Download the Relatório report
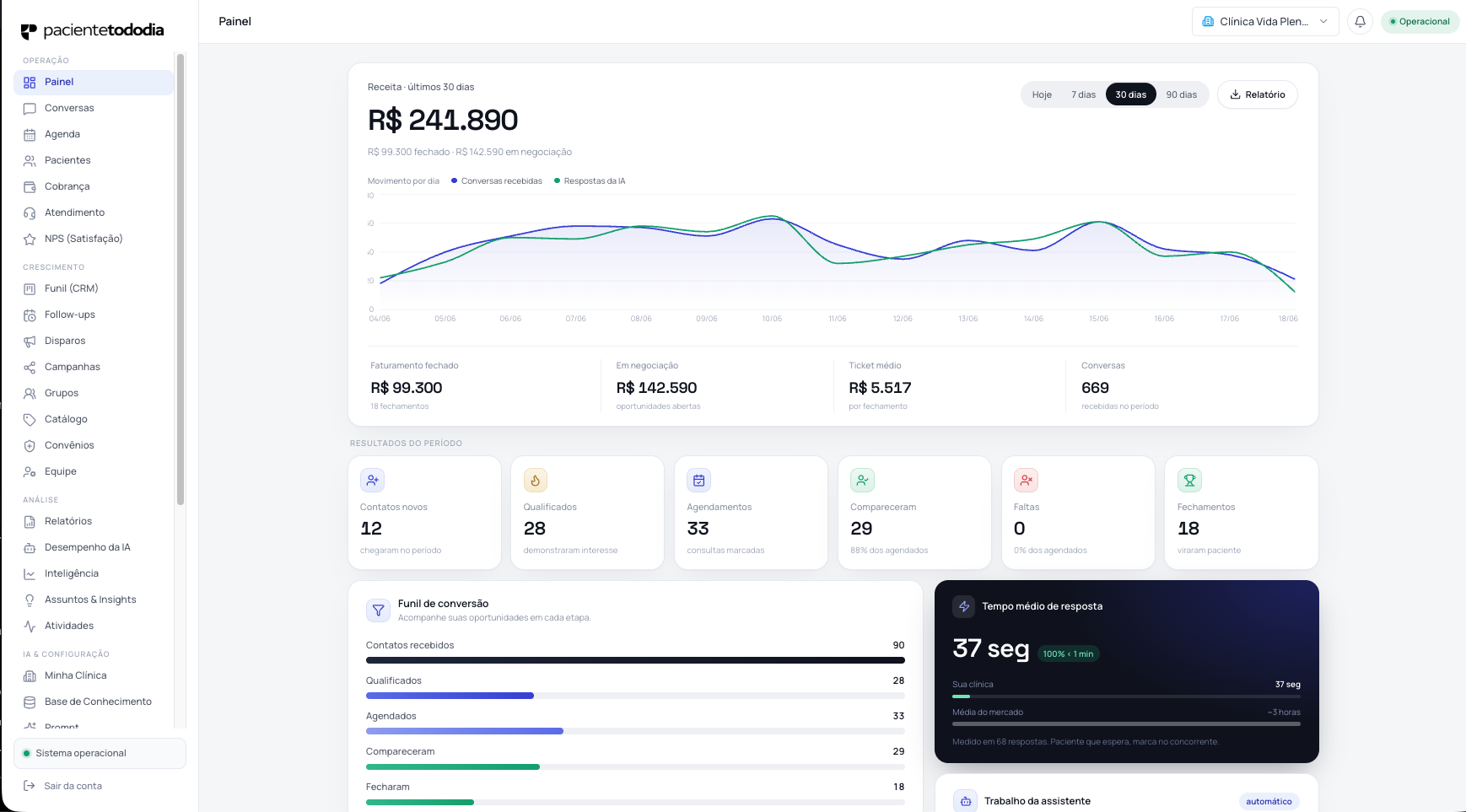The image size is (1466, 812). pyautogui.click(x=1257, y=94)
